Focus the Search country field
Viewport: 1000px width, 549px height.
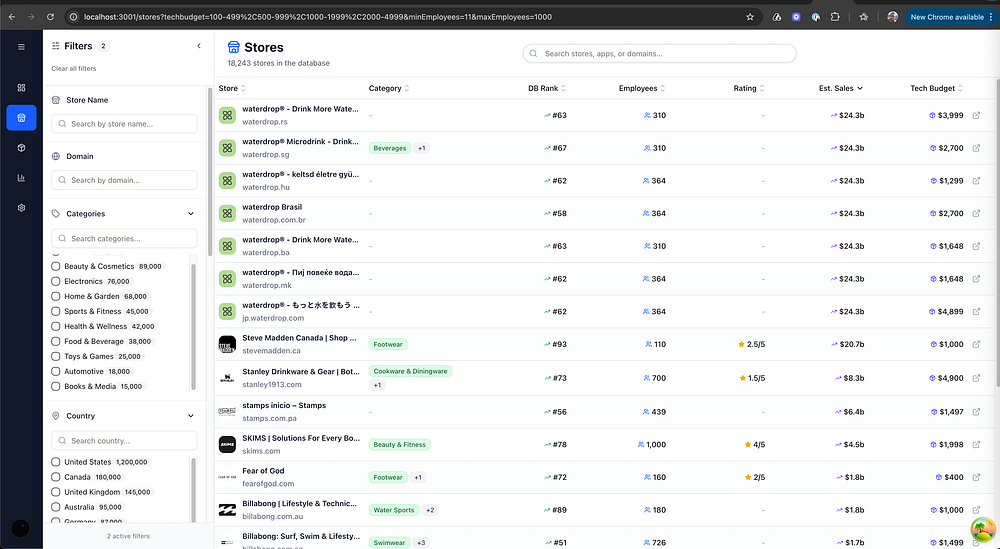(124, 441)
